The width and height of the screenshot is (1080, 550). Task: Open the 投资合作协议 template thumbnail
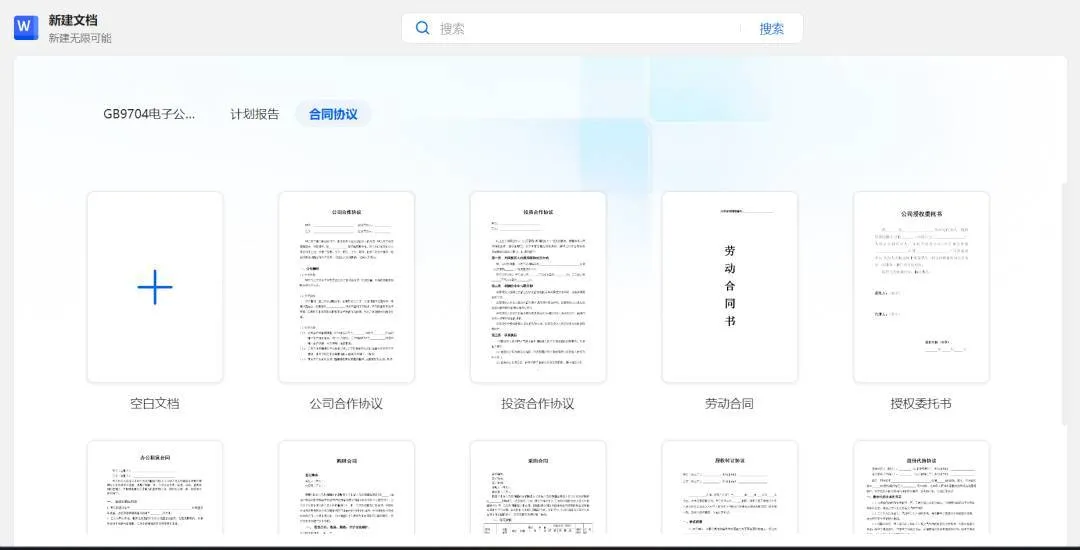click(x=538, y=287)
